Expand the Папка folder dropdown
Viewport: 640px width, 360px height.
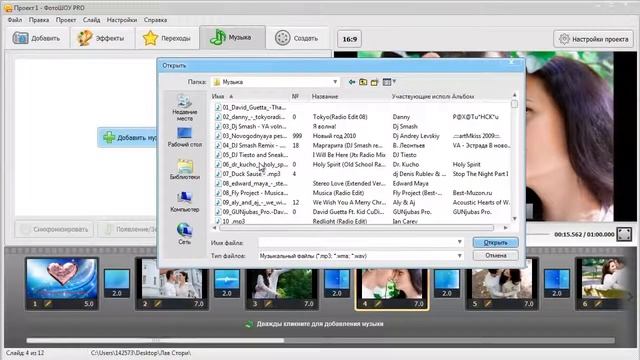coord(335,82)
